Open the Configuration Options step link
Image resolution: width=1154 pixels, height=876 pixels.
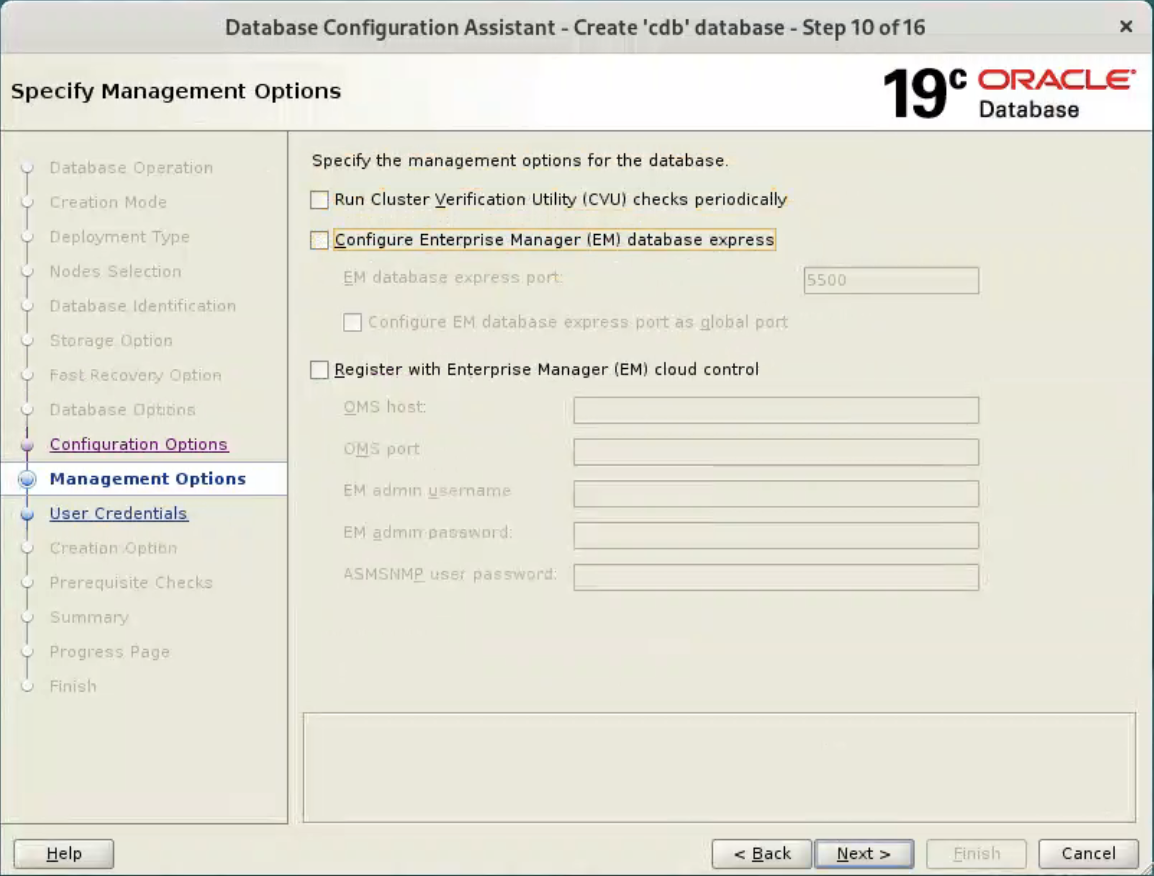click(x=139, y=445)
